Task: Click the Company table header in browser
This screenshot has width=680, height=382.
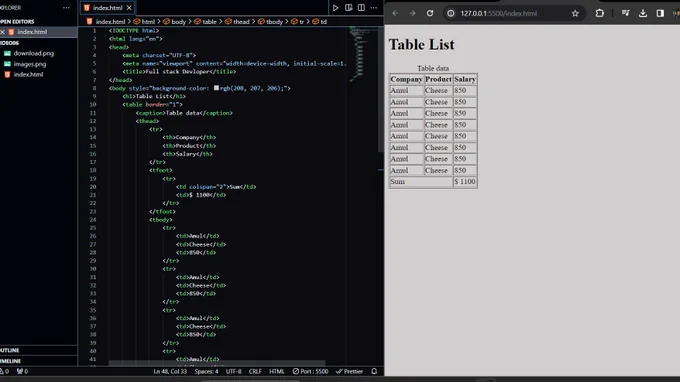Action: coord(406,79)
